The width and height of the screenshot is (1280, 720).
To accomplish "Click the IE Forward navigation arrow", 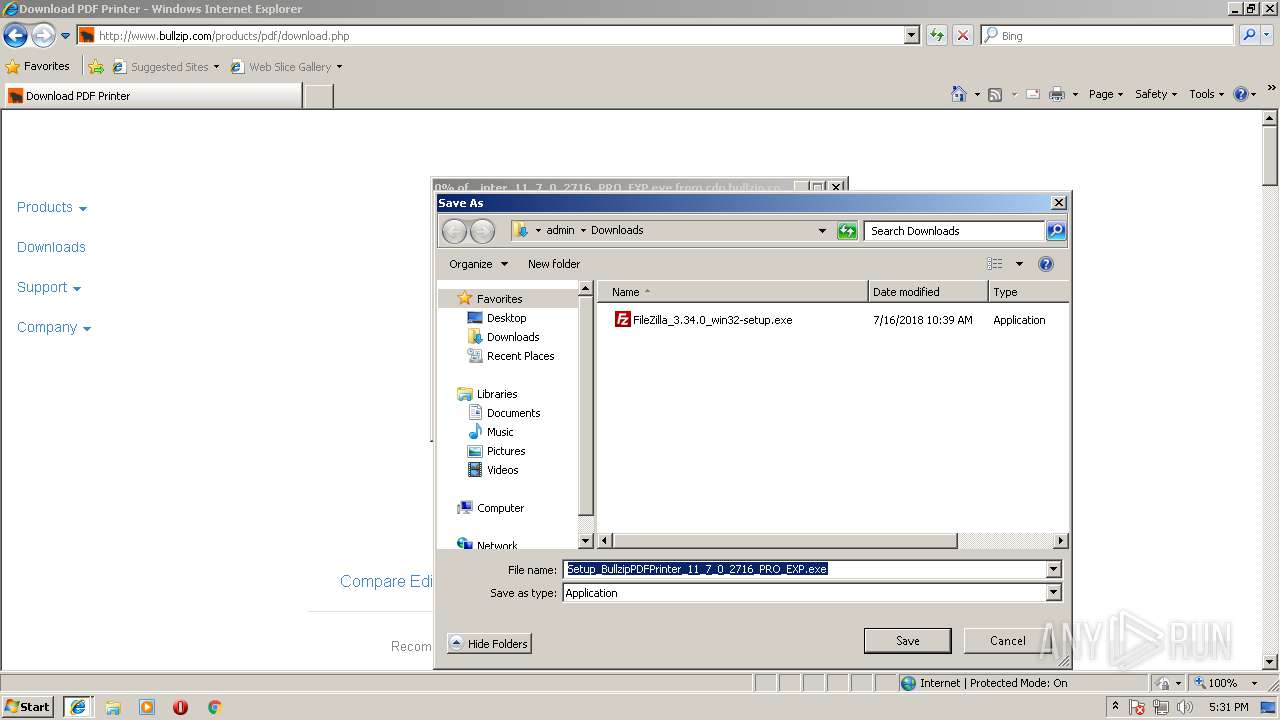I will click(x=43, y=36).
